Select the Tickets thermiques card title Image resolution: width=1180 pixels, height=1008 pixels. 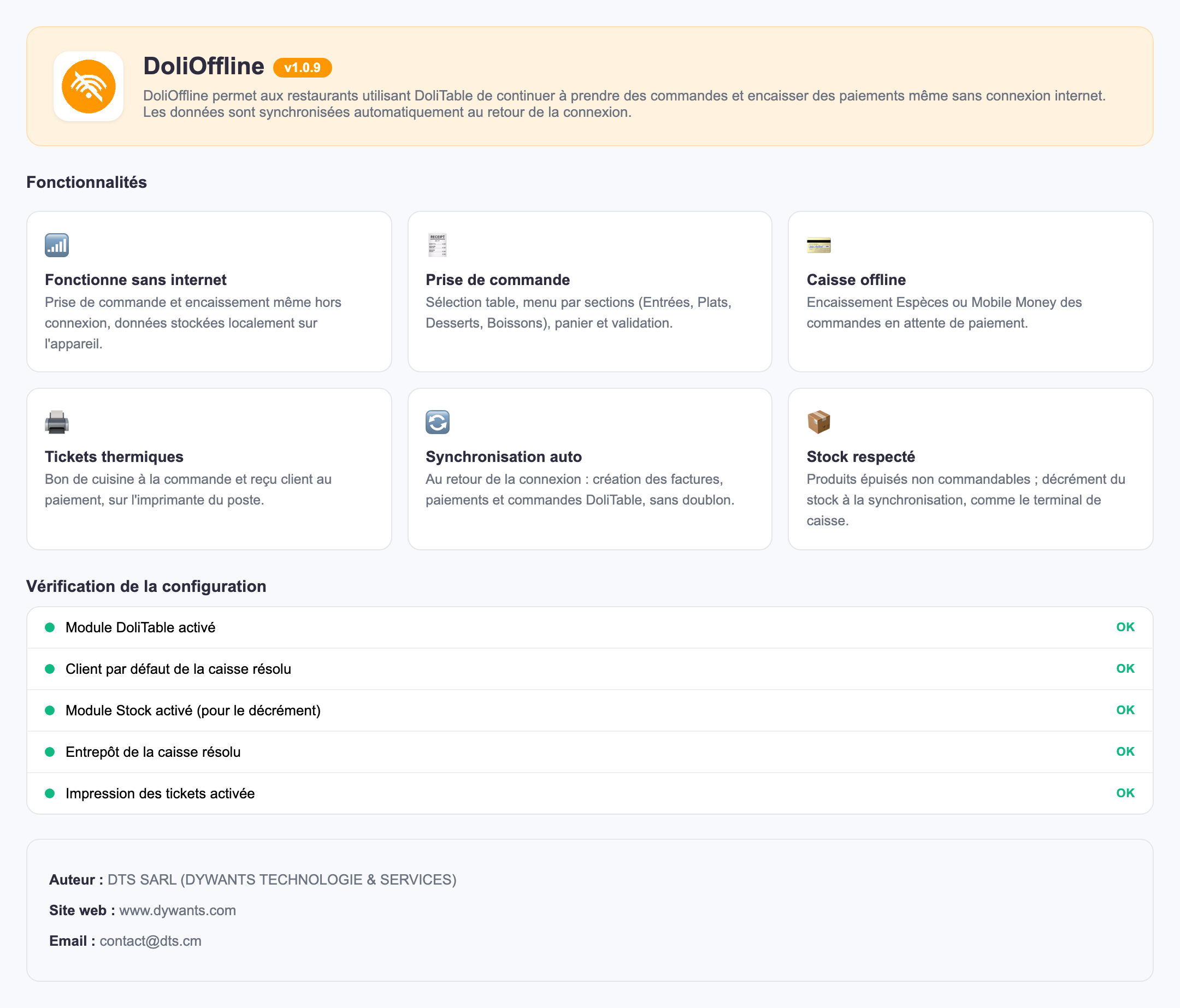pos(114,457)
